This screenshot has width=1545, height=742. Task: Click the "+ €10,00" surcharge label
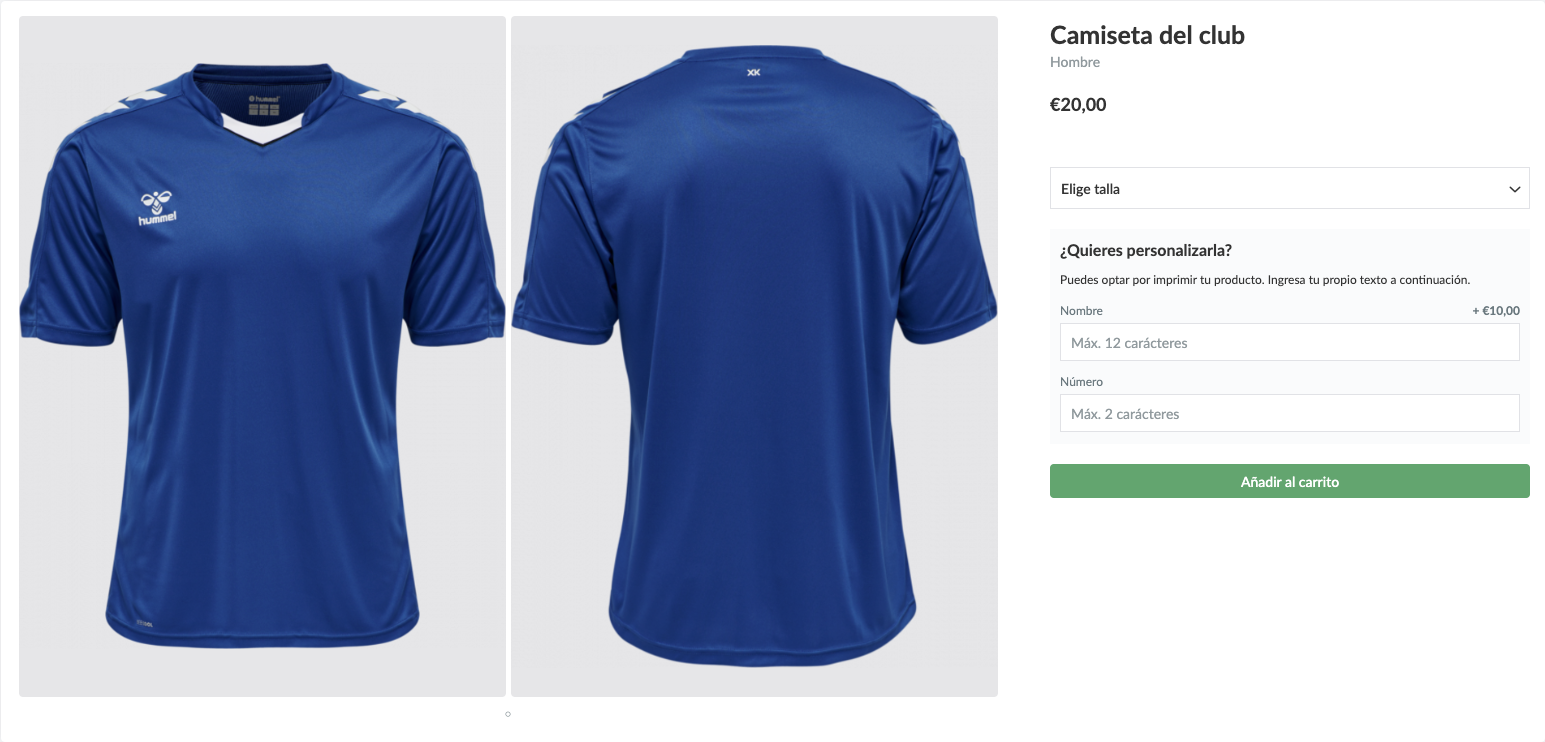(1496, 311)
